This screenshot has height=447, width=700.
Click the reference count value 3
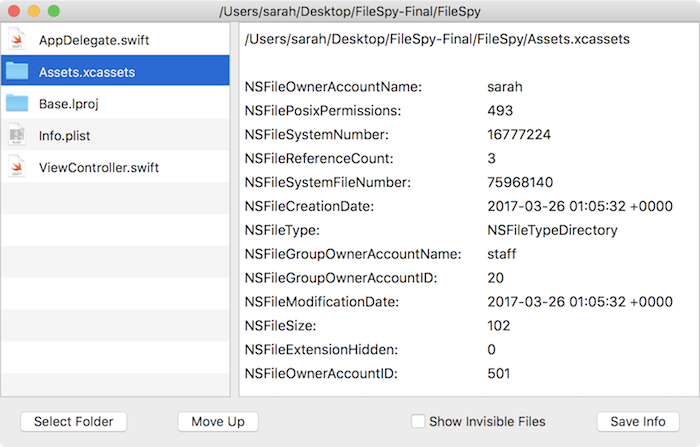click(x=492, y=159)
